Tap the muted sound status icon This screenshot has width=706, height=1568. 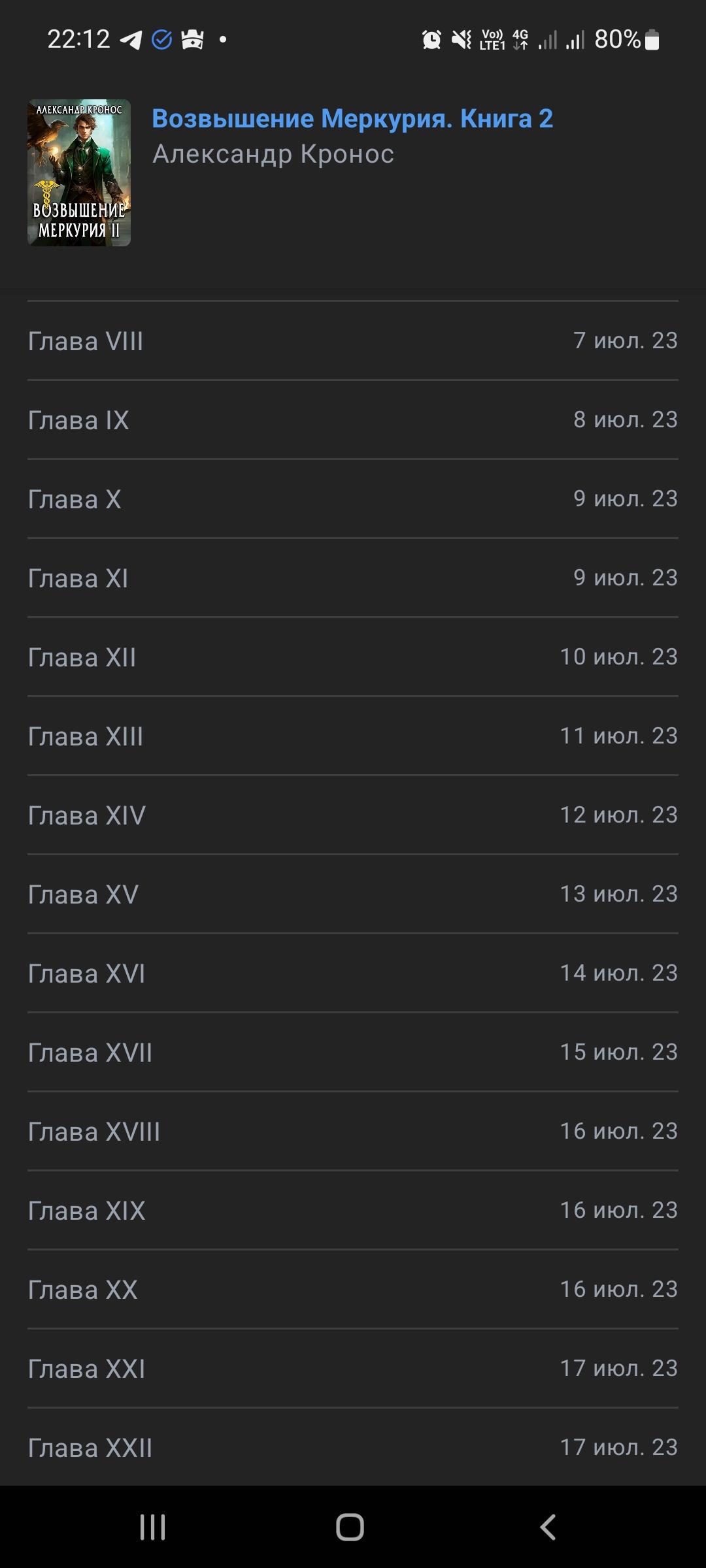tap(462, 40)
